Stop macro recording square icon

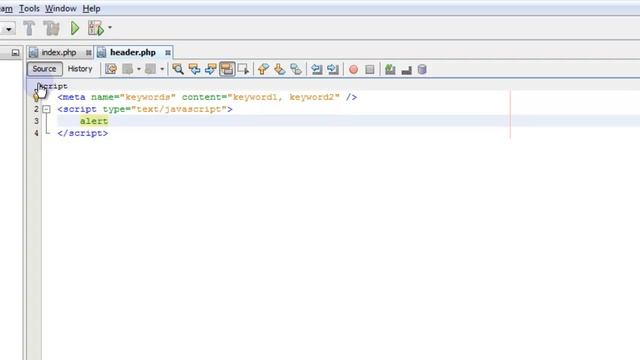point(370,69)
